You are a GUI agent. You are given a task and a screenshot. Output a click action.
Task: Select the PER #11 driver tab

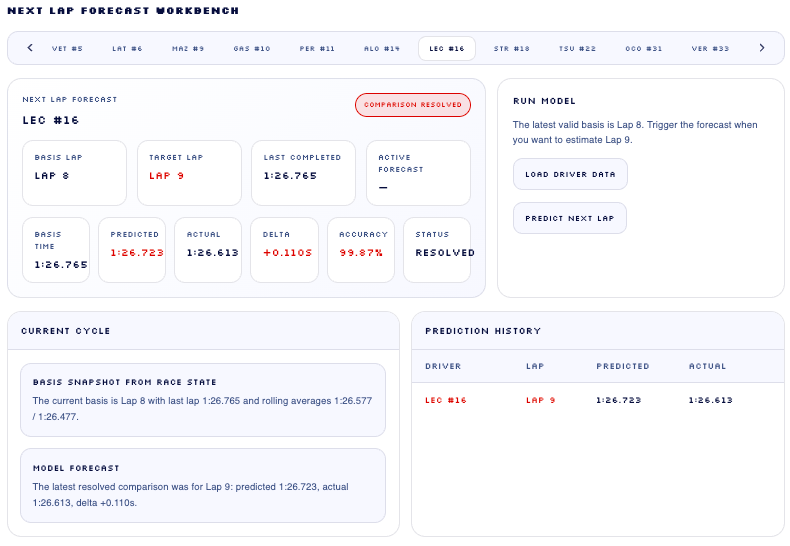[x=317, y=48]
